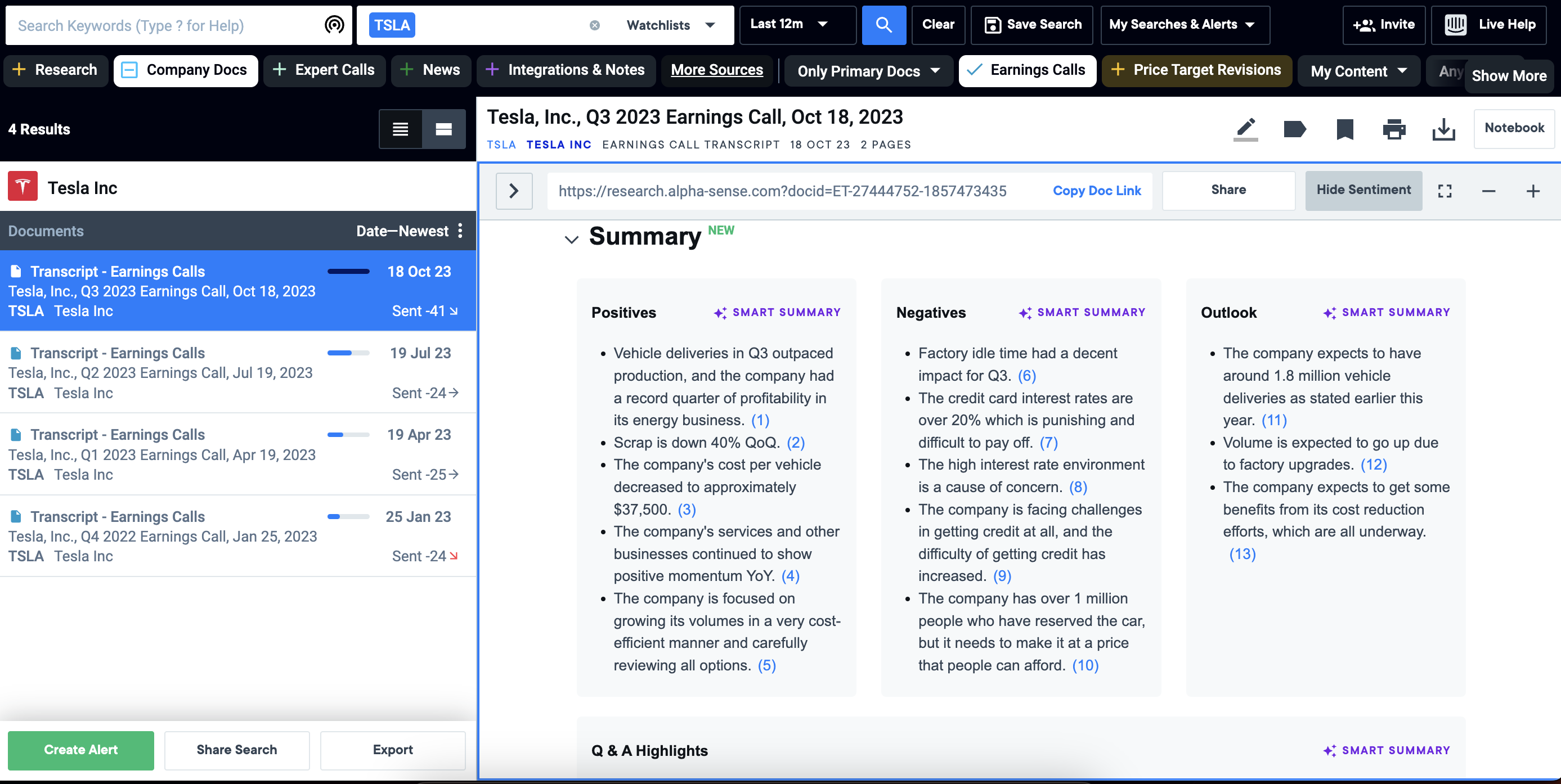
Task: Click the Share document button
Action: pos(1228,190)
